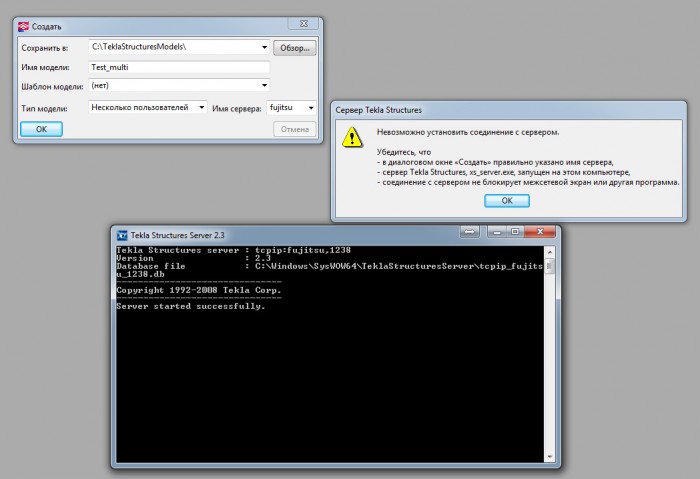The image size is (700, 479).
Task: Click the Обзор... browse button
Action: (x=295, y=48)
